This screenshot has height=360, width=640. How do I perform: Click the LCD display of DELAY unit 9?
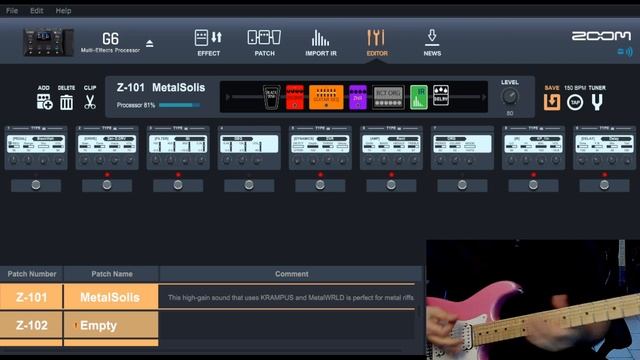604,144
